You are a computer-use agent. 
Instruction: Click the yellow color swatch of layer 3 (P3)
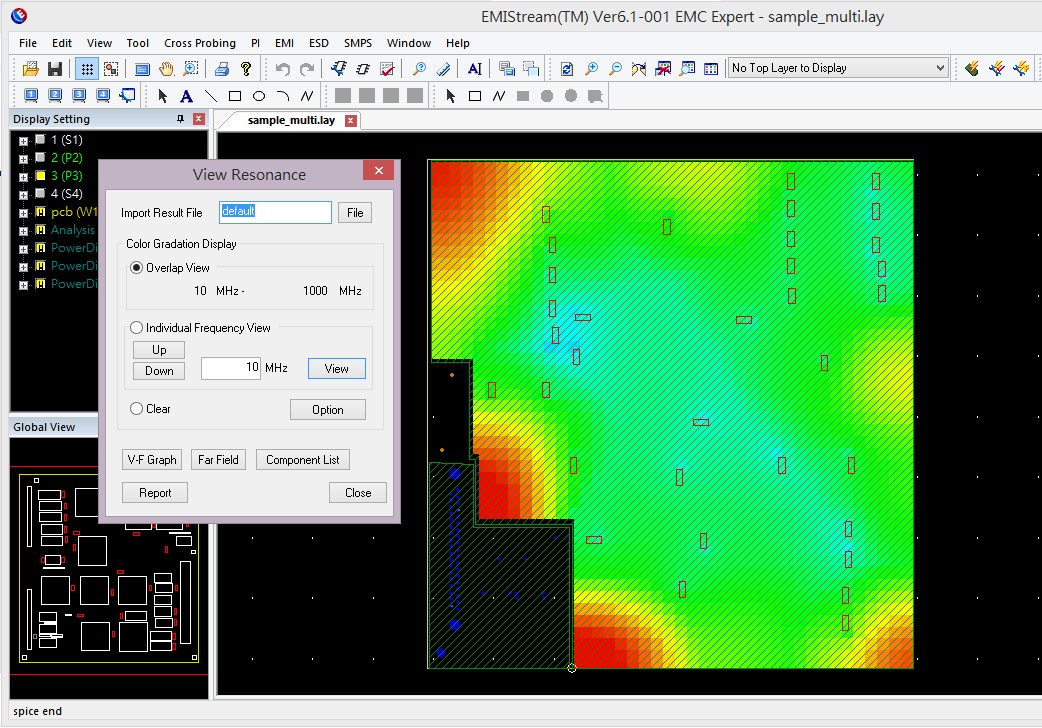coord(40,175)
